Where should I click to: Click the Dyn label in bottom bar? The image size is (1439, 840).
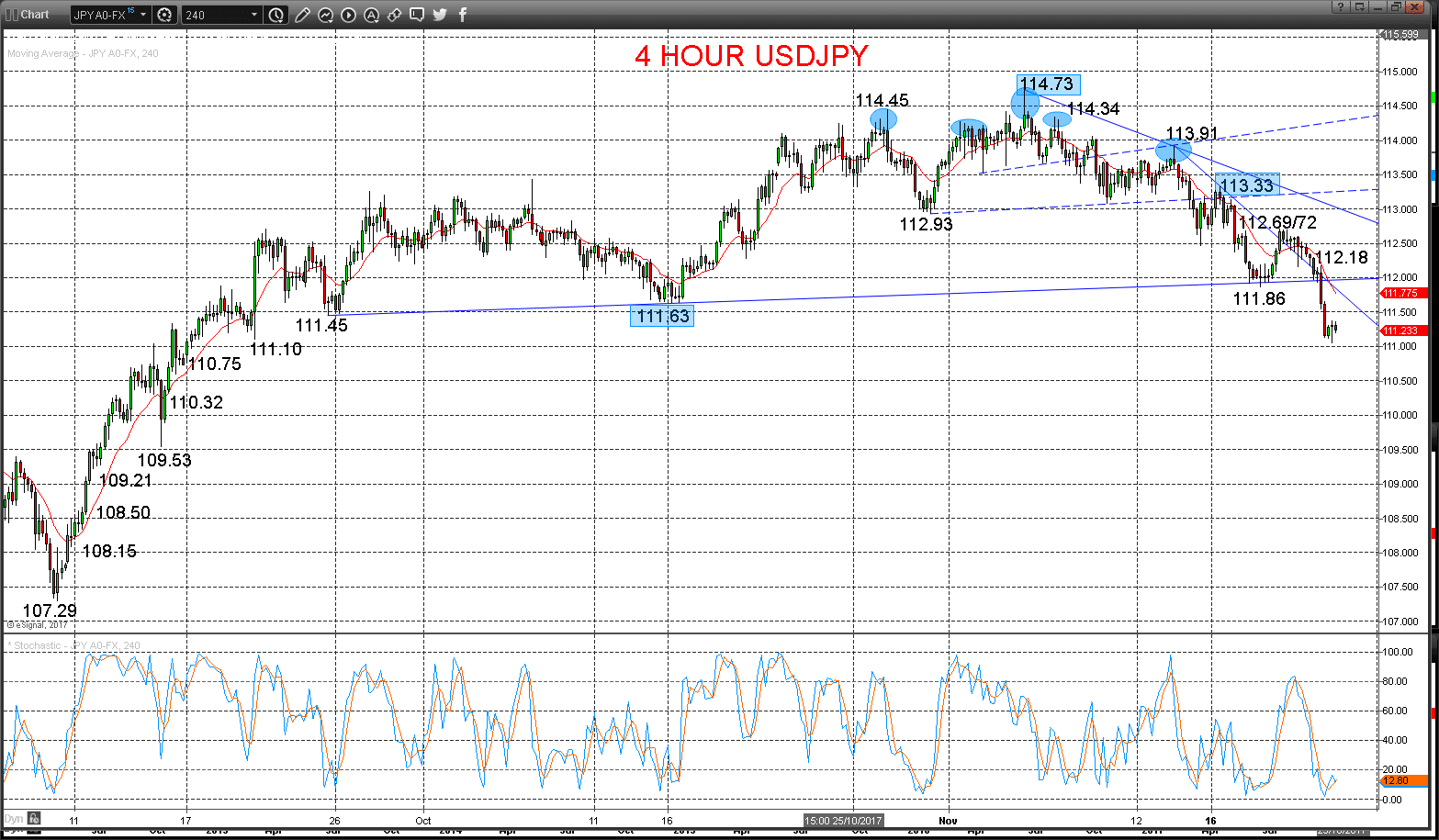tap(14, 818)
